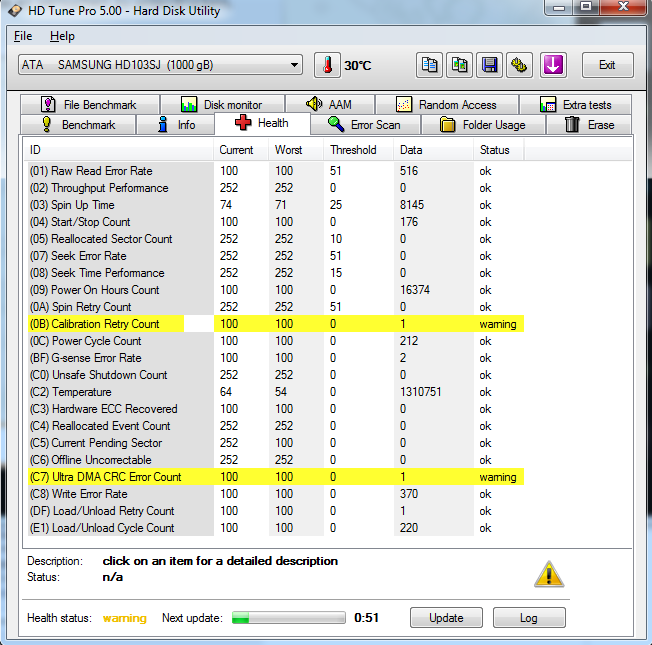Select the (0B) Calibration Retry Count row
This screenshot has height=645, width=652.
(276, 324)
